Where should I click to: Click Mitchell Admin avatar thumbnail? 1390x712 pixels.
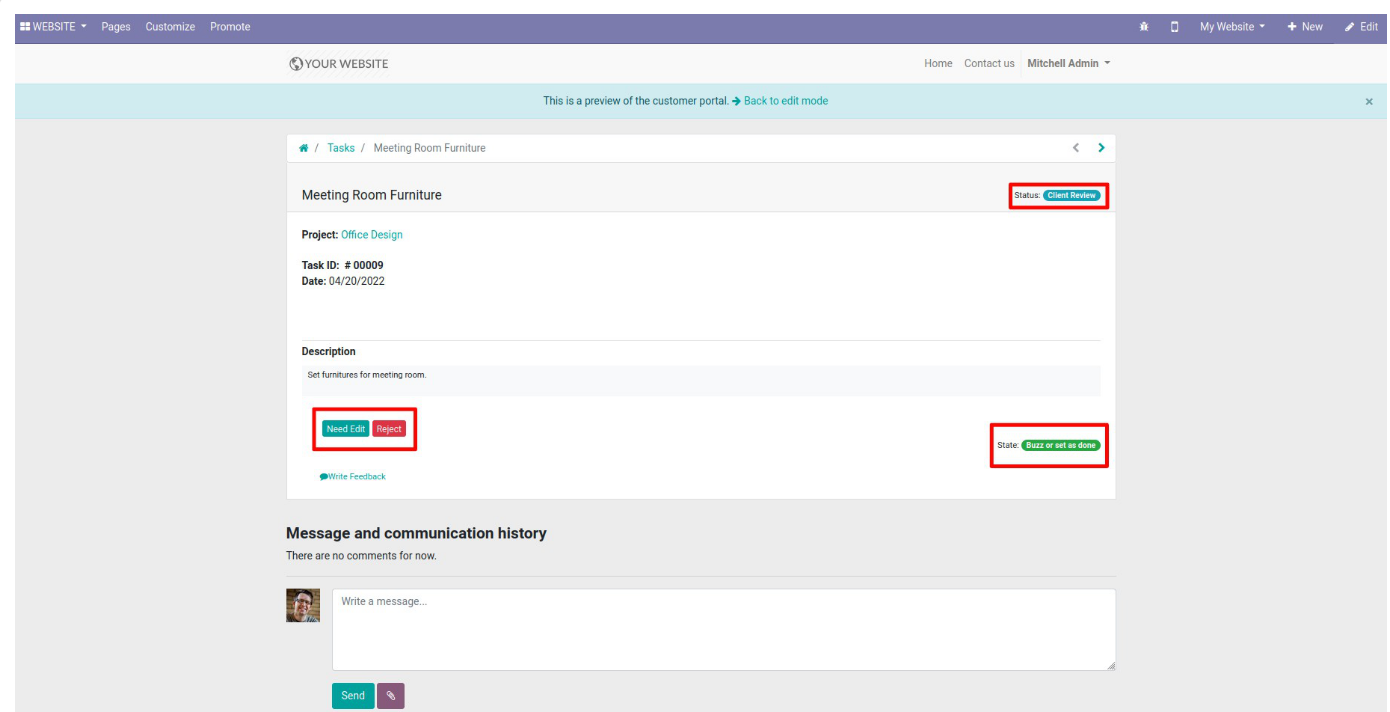(x=303, y=605)
